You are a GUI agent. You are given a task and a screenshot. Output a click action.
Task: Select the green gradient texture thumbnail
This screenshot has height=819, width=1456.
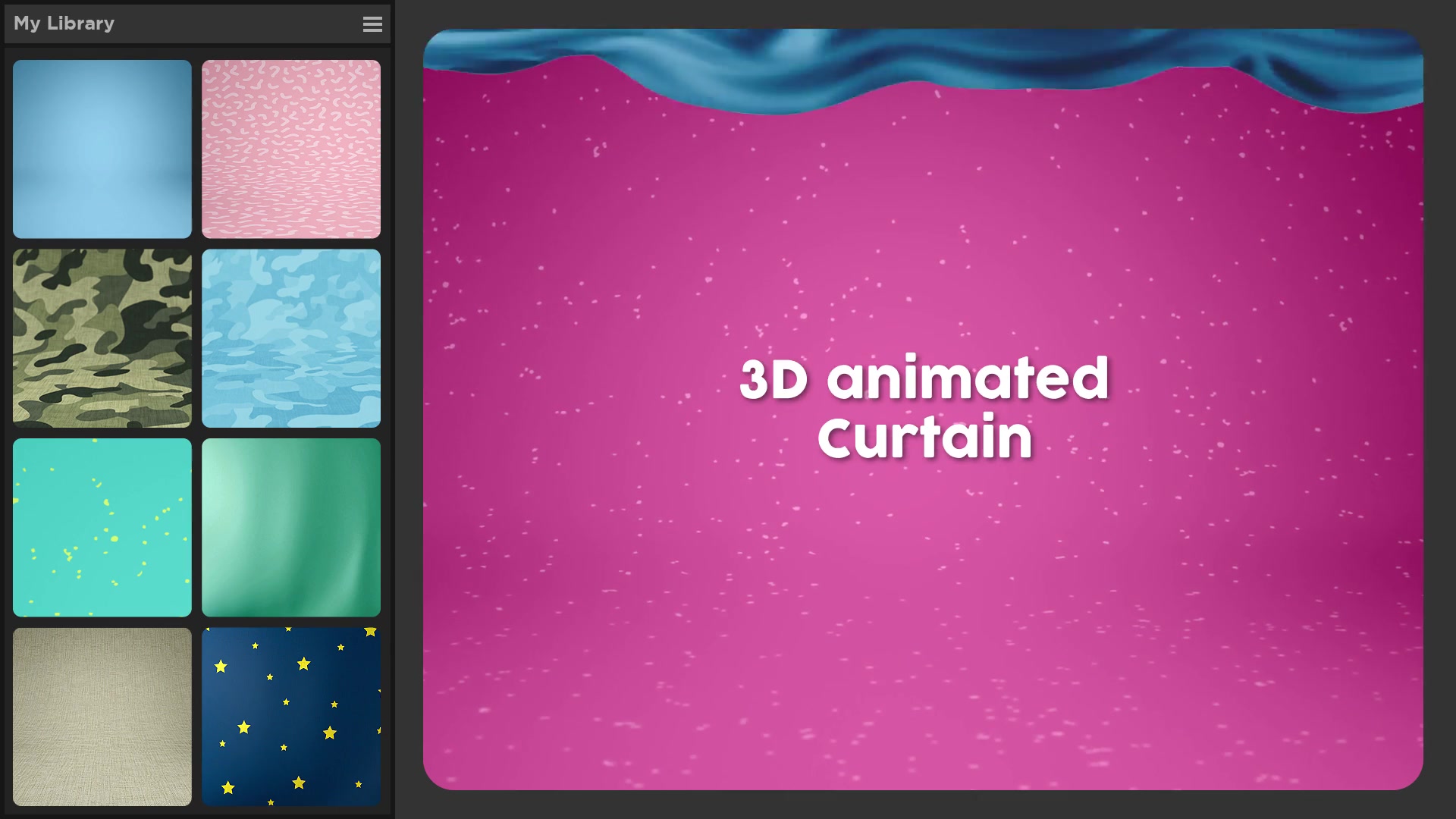[292, 527]
